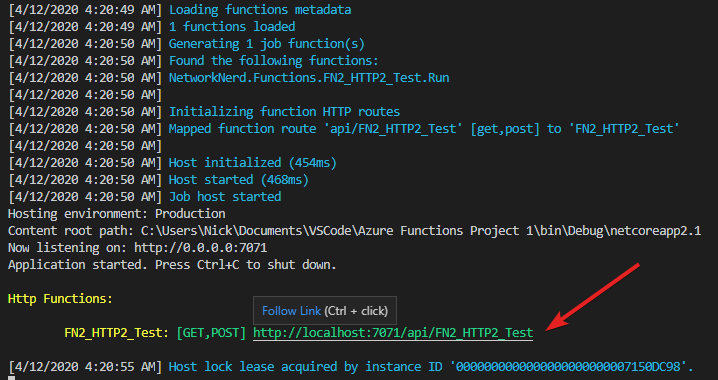Click 'Generating 1 job function(s)' text

pos(267,44)
